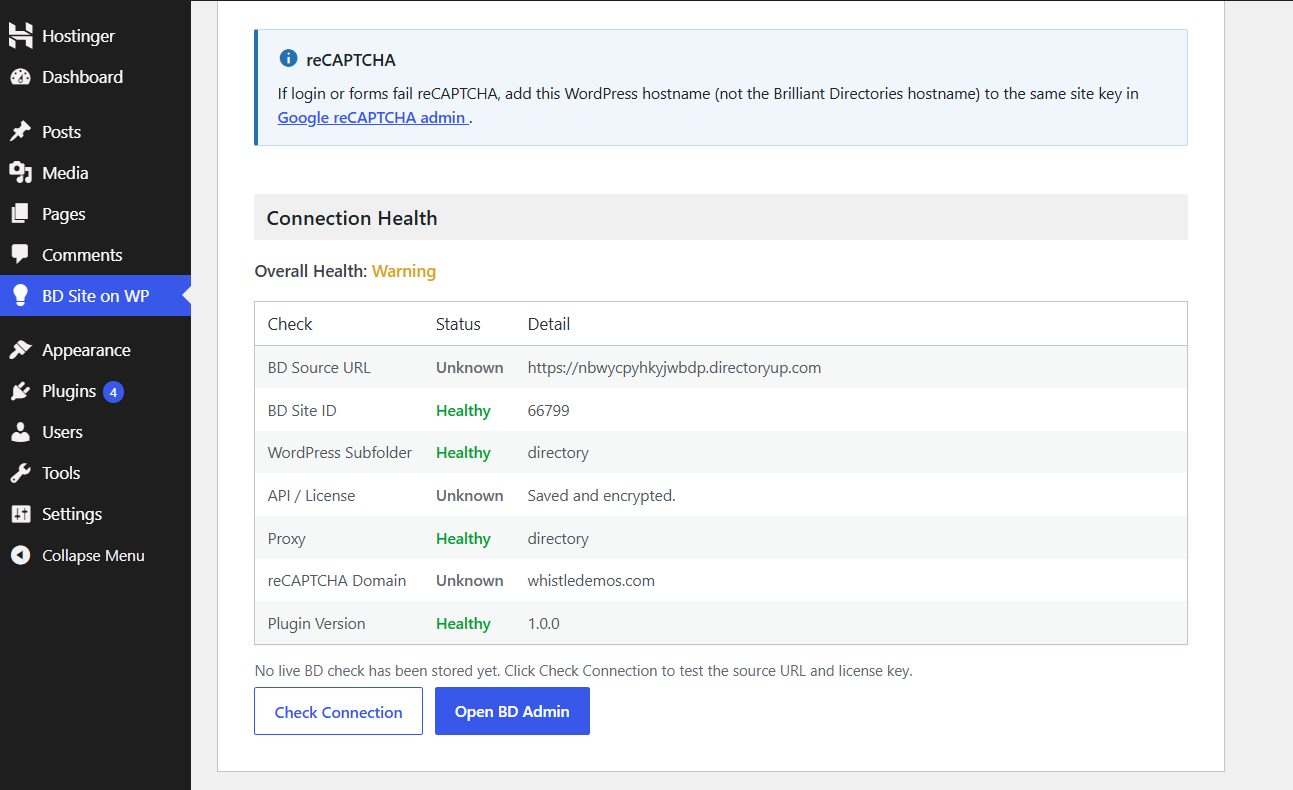The width and height of the screenshot is (1293, 790).
Task: Open the Users menu item
Action: click(x=95, y=432)
